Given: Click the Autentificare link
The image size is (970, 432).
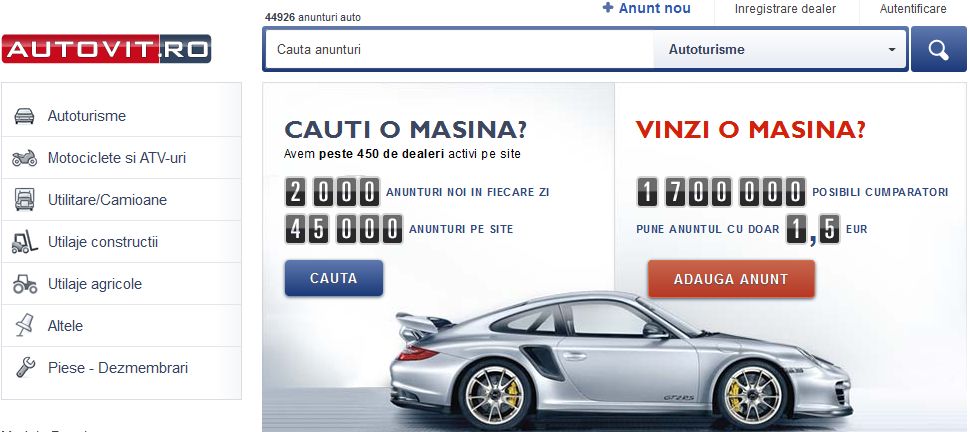Looking at the screenshot, I should coord(913,9).
